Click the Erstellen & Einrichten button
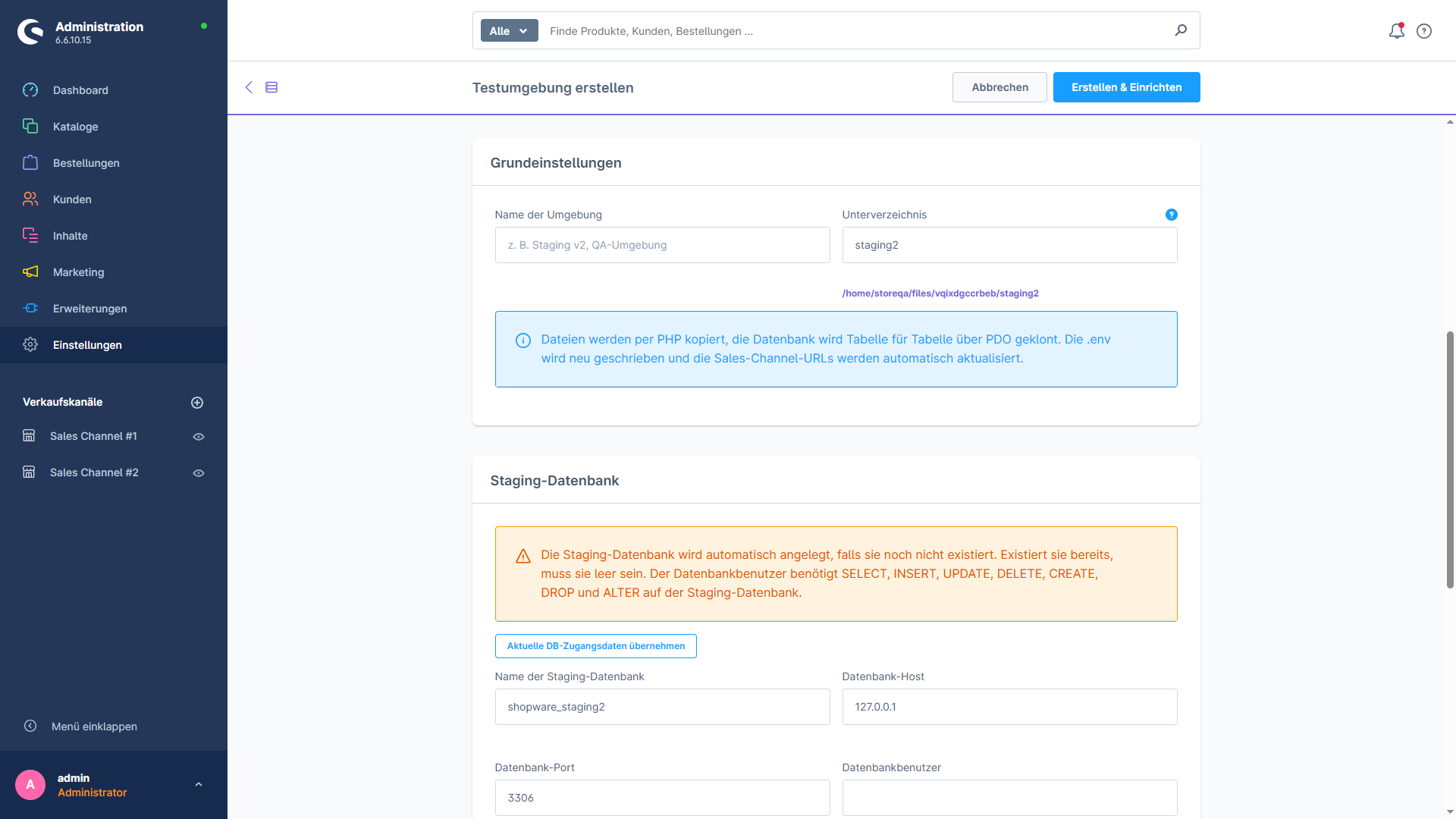 point(1126,87)
